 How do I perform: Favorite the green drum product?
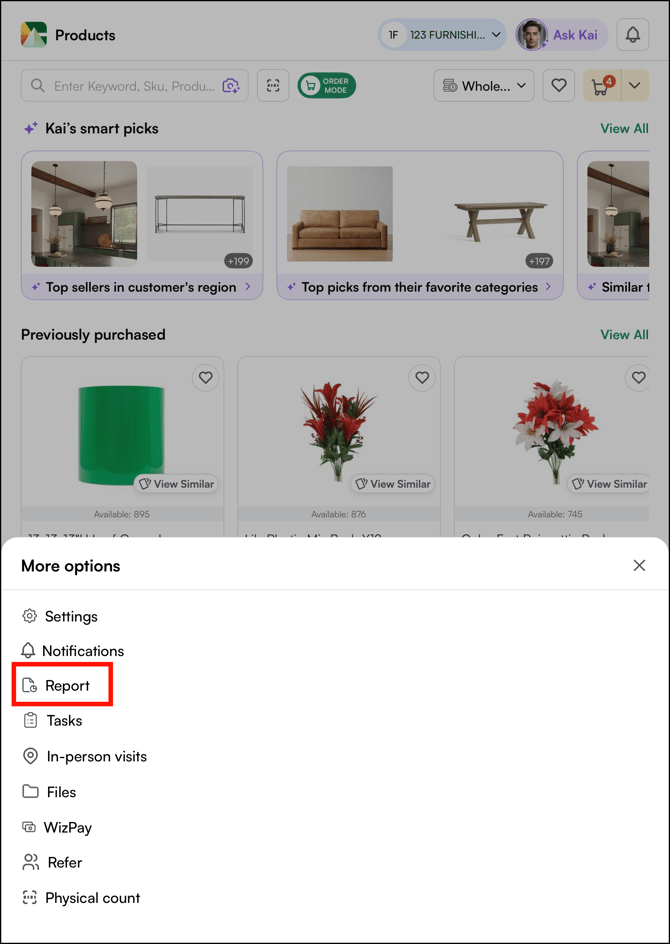(205, 378)
